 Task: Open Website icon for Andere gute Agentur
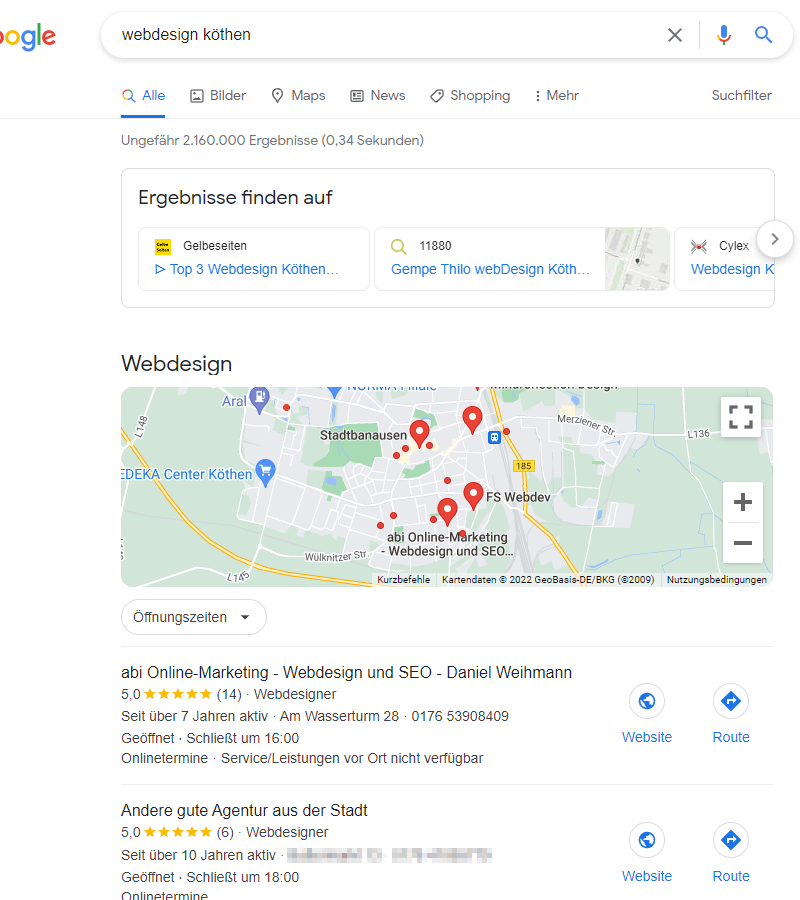tap(647, 840)
